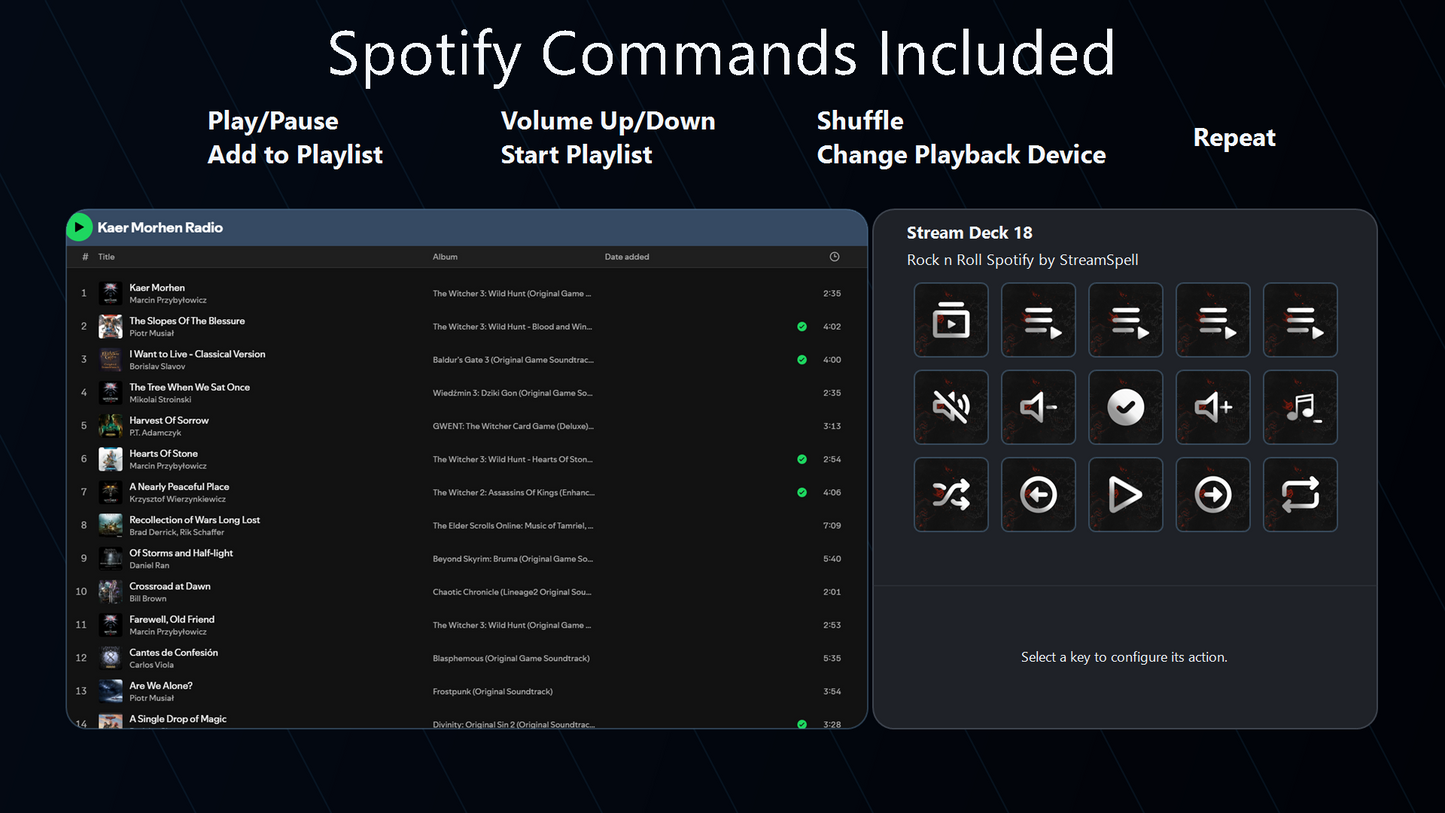This screenshot has width=1445, height=813.
Task: Click Rock n Roll Spotify by StreamSpell label
Action: pos(1022,260)
